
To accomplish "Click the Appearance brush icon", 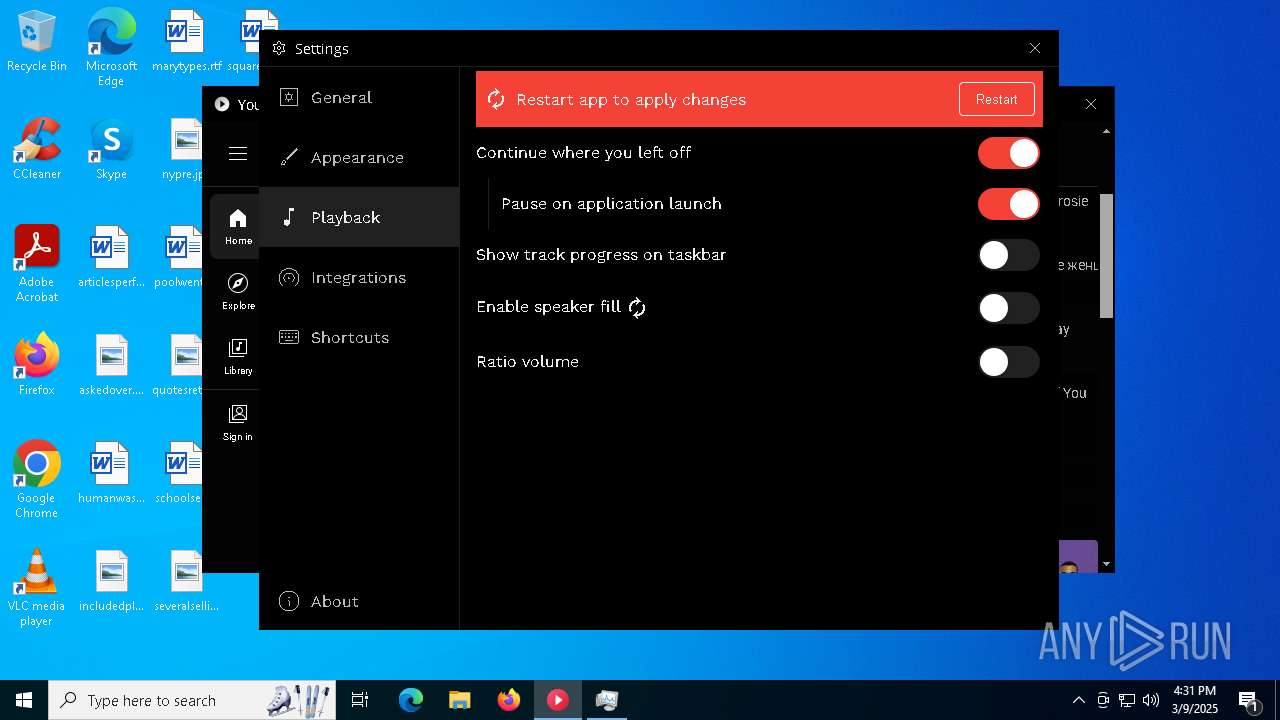I will (x=289, y=157).
